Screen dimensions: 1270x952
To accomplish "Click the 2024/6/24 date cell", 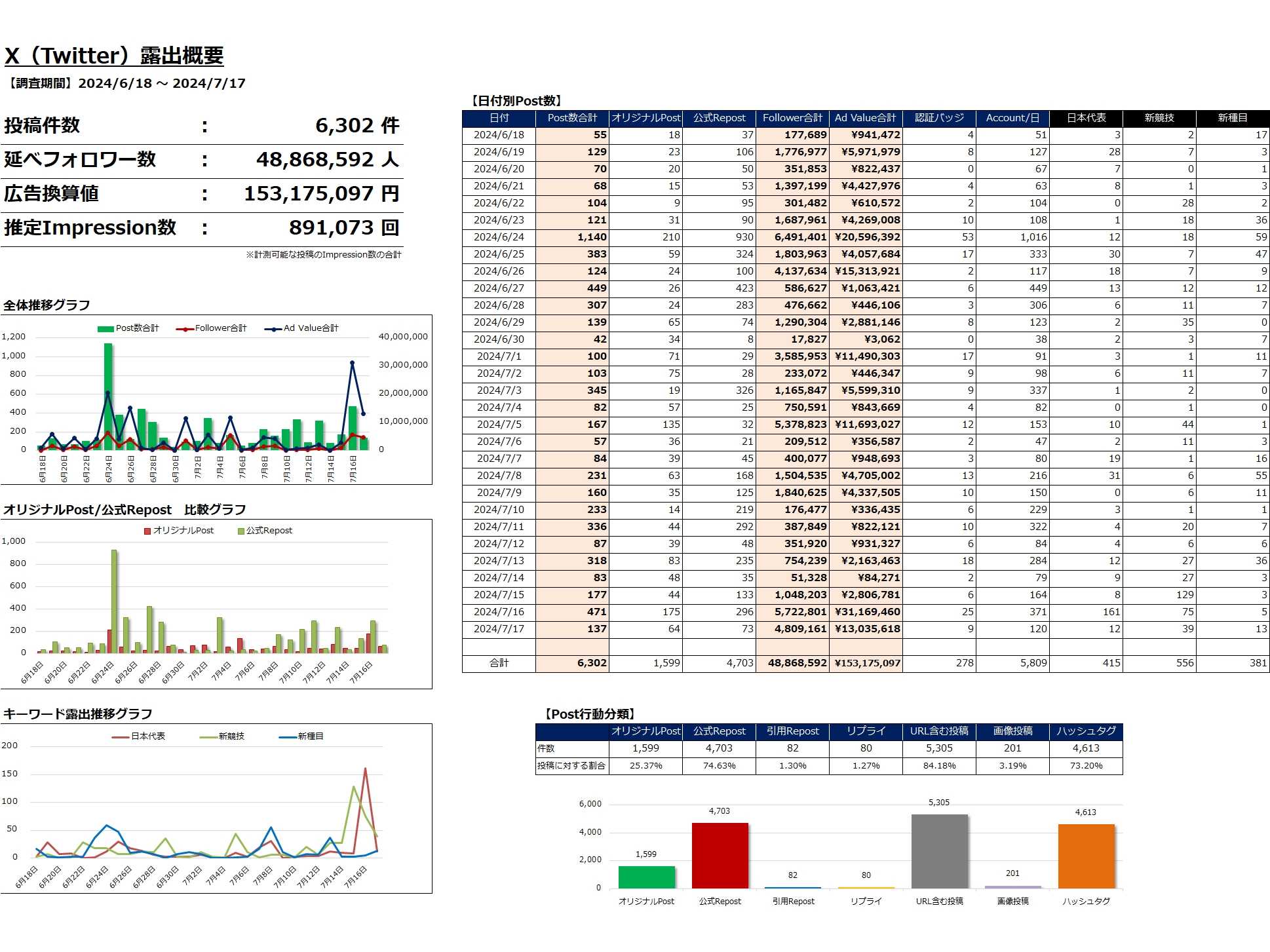I will point(499,237).
